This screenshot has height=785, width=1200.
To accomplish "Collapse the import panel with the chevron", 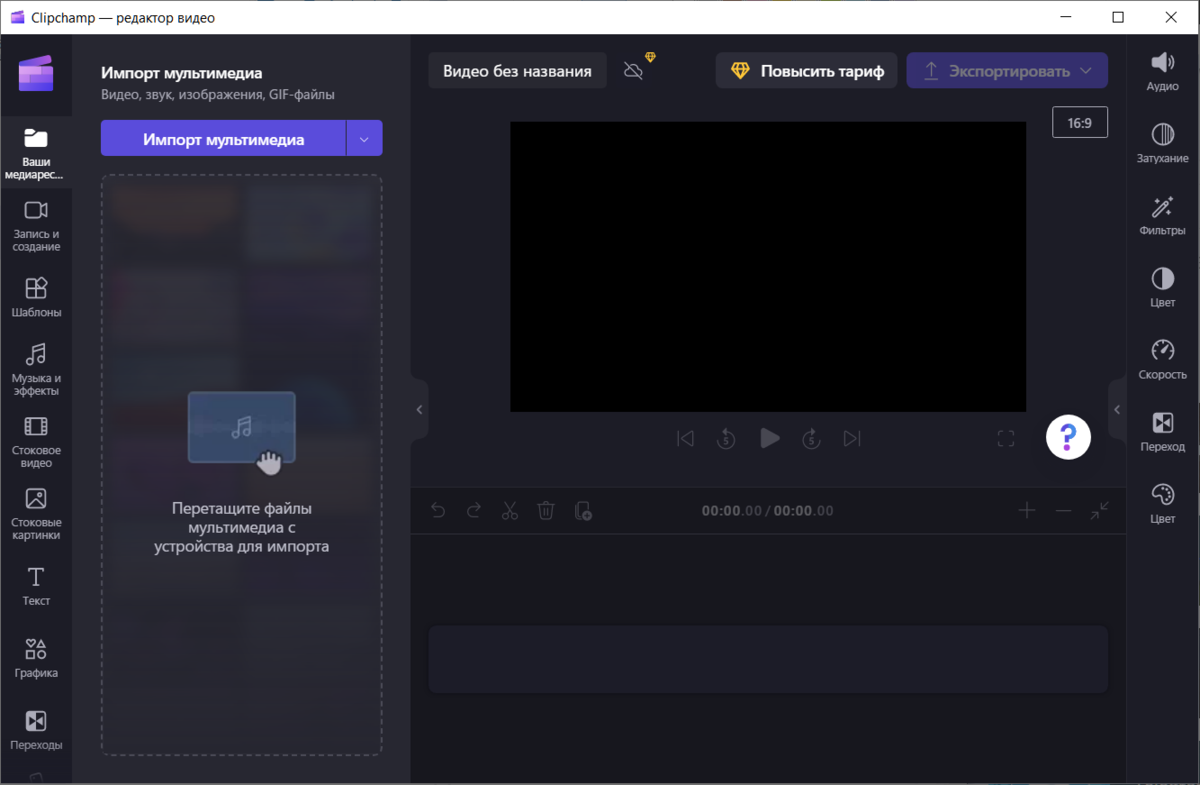I will pyautogui.click(x=419, y=409).
